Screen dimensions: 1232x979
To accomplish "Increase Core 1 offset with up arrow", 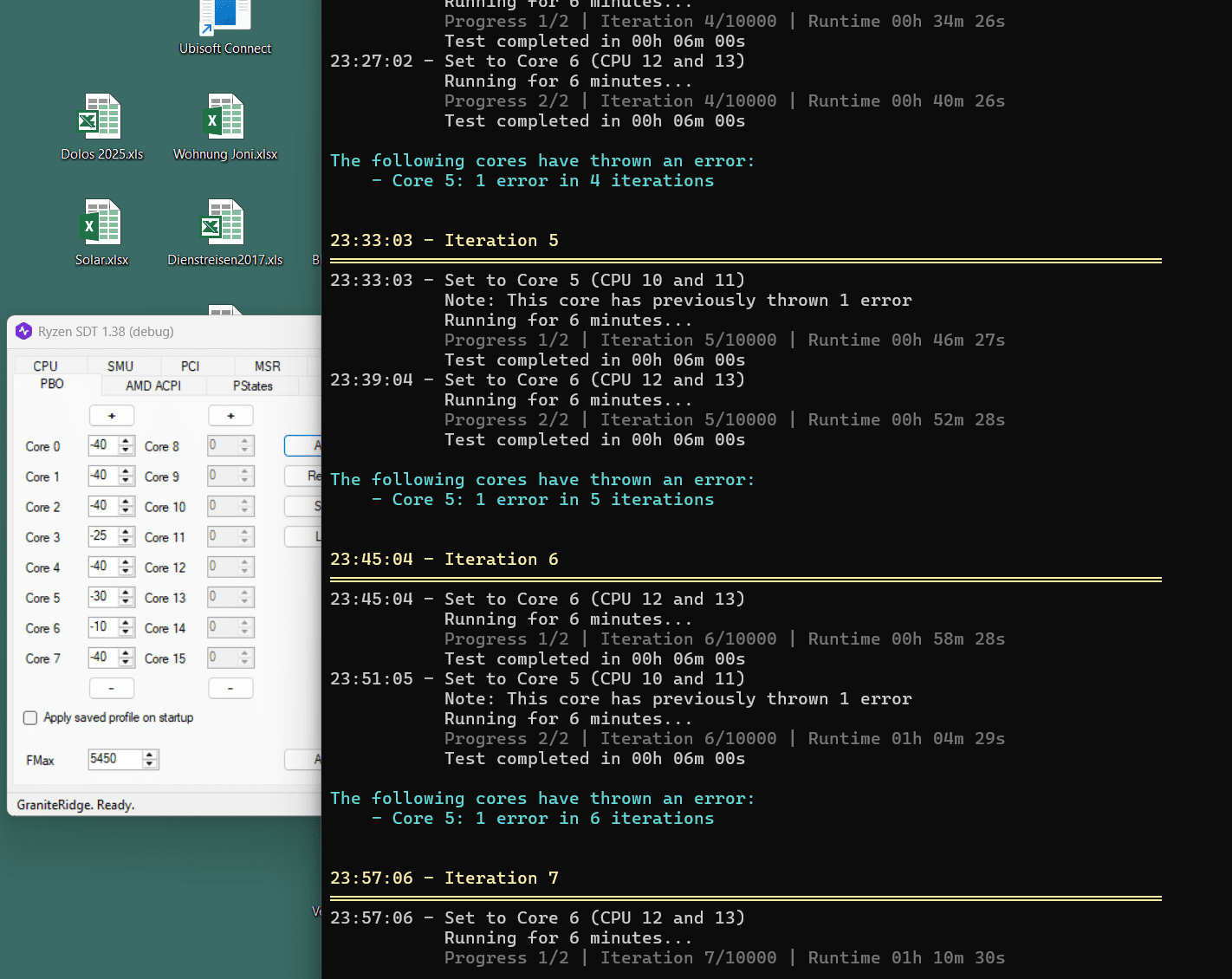I will tap(126, 472).
